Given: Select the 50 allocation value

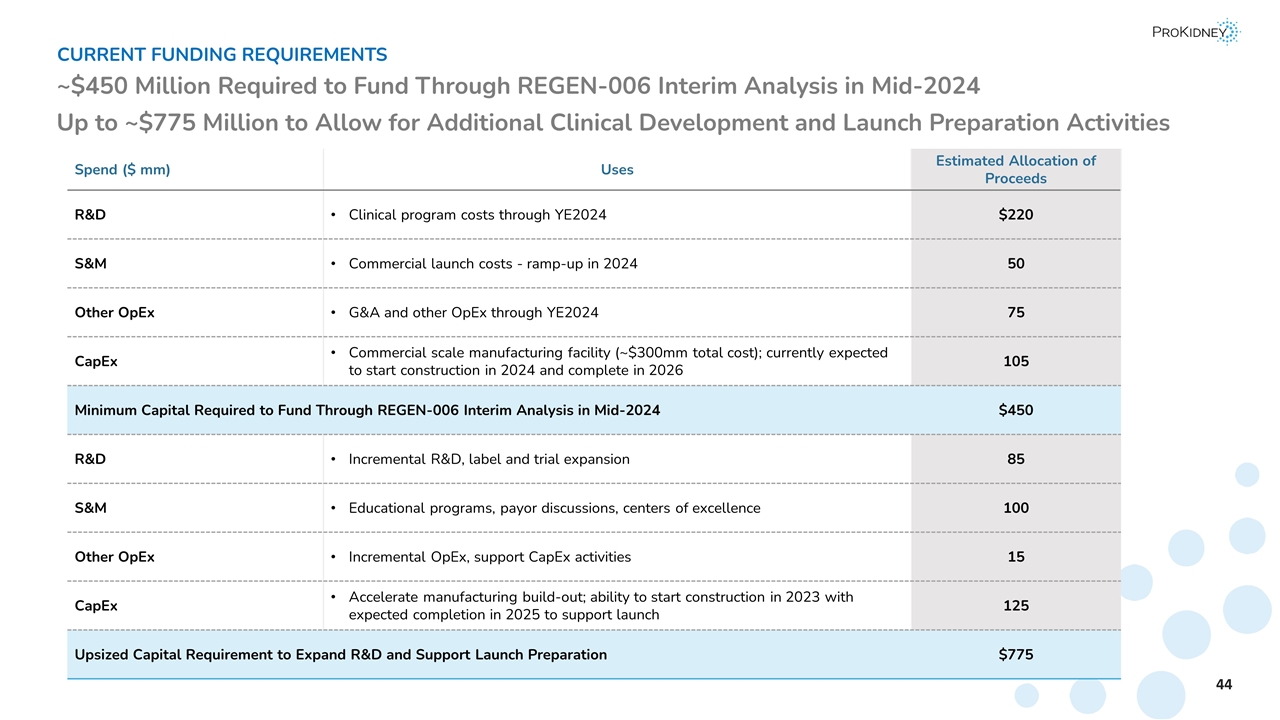Looking at the screenshot, I should (1016, 264).
